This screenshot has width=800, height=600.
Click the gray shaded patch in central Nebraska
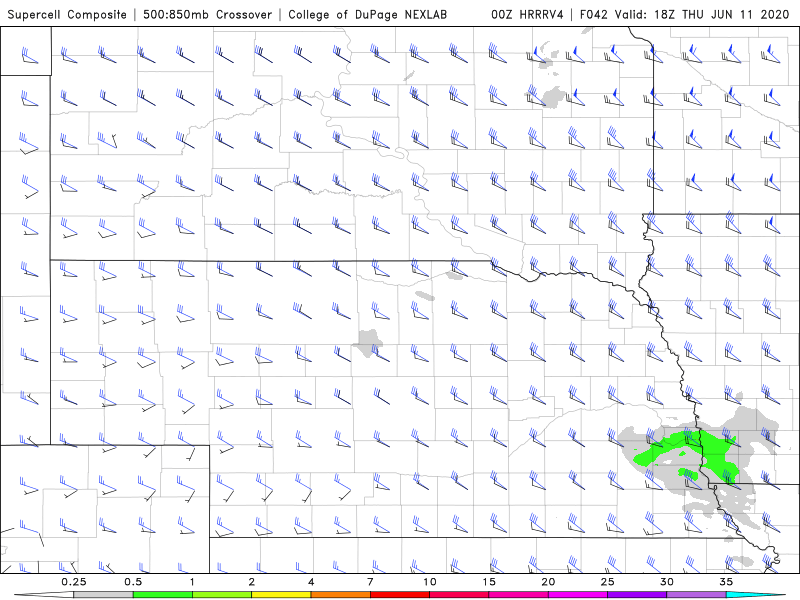pos(368,342)
